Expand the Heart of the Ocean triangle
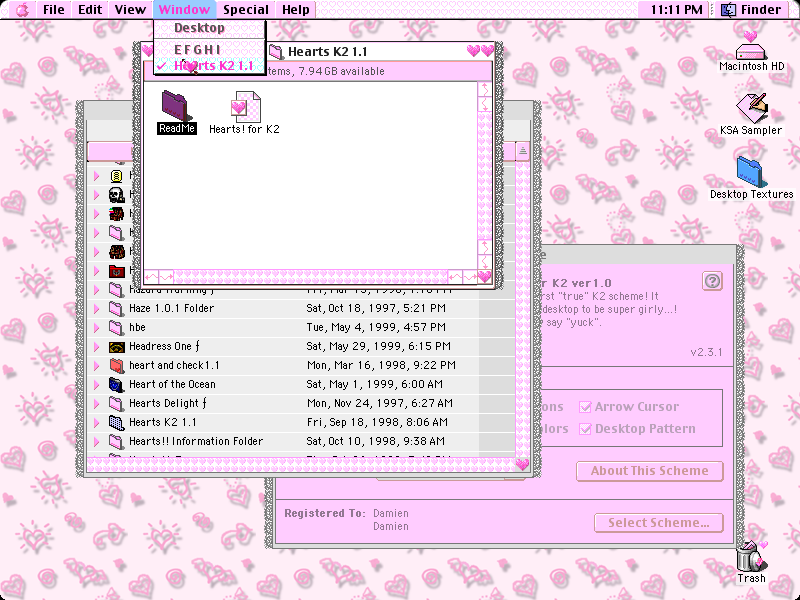The width and height of the screenshot is (800, 600). coord(96,384)
